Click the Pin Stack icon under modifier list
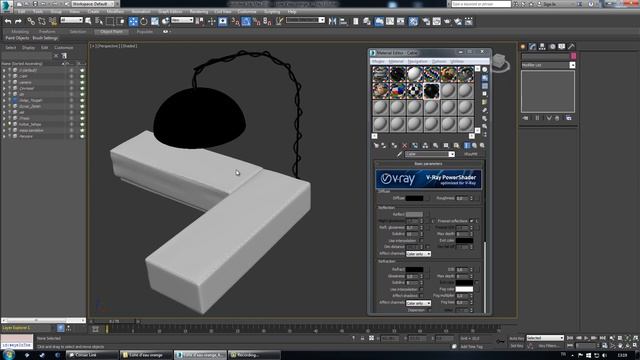 click(526, 118)
